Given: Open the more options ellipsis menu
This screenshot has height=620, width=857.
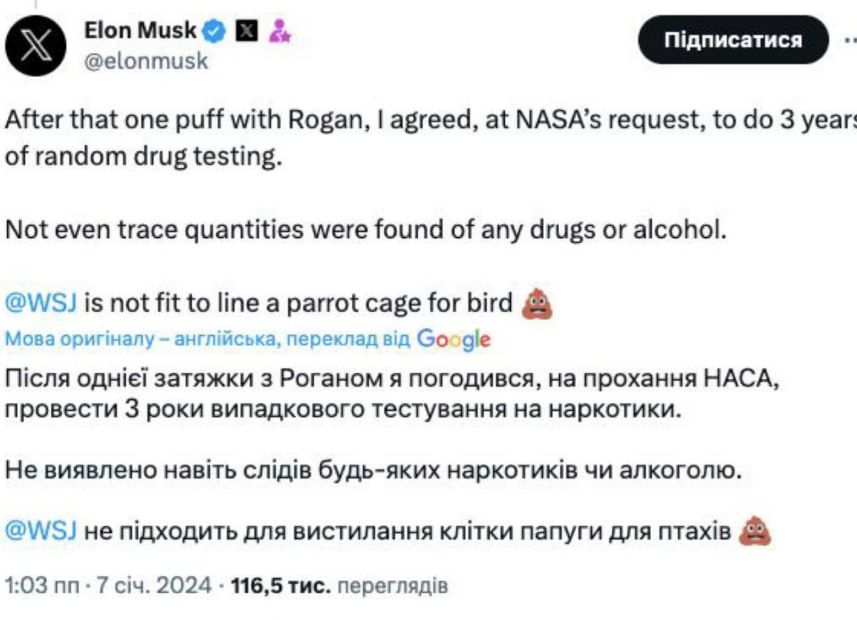Looking at the screenshot, I should [849, 40].
